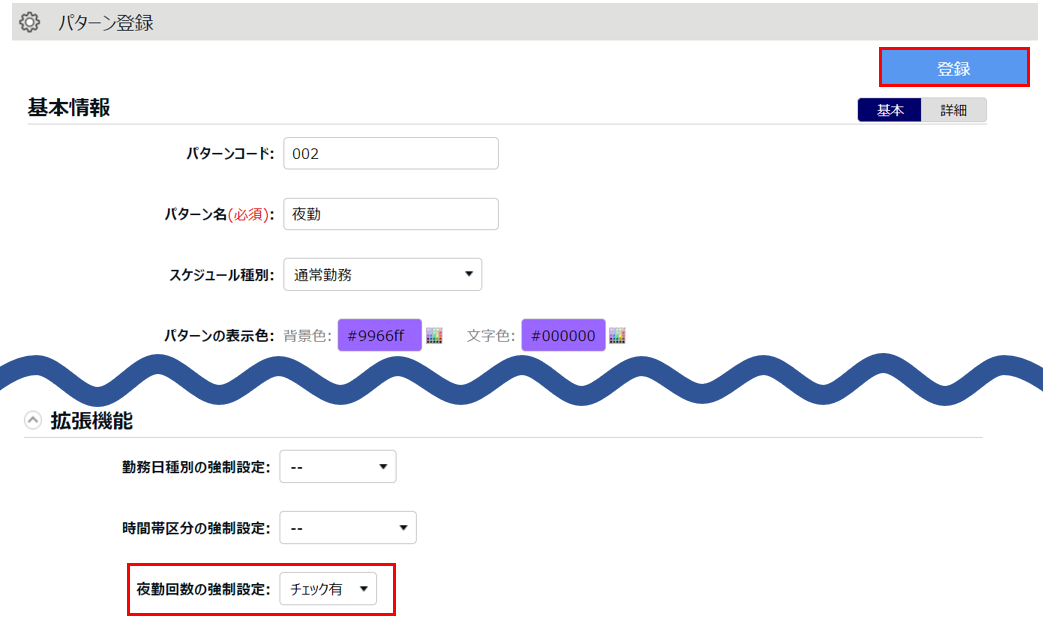Focus the パターン名 field containing 夜勤
Viewport: 1043px width, 623px height.
pyautogui.click(x=390, y=214)
